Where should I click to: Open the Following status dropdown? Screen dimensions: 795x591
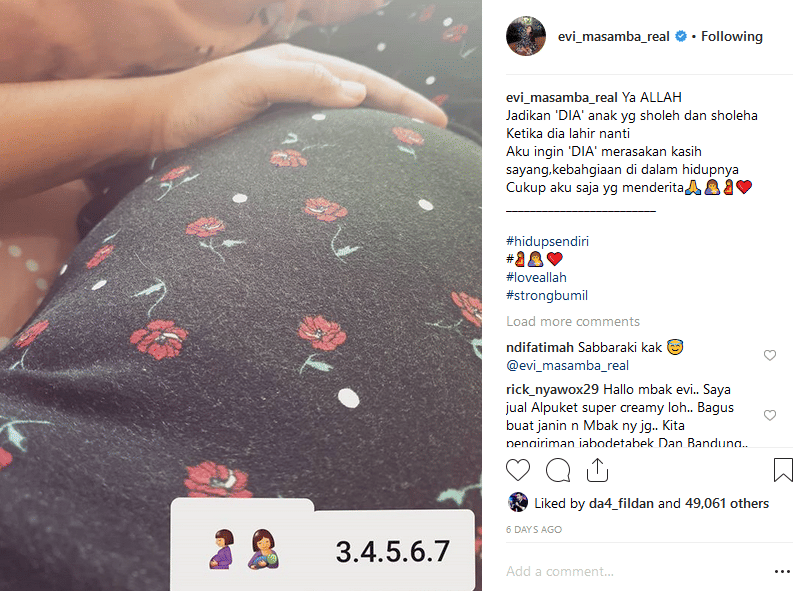(x=732, y=36)
